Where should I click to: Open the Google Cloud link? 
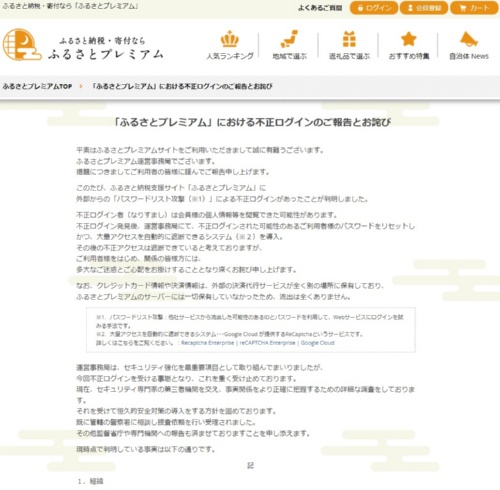[x=317, y=343]
